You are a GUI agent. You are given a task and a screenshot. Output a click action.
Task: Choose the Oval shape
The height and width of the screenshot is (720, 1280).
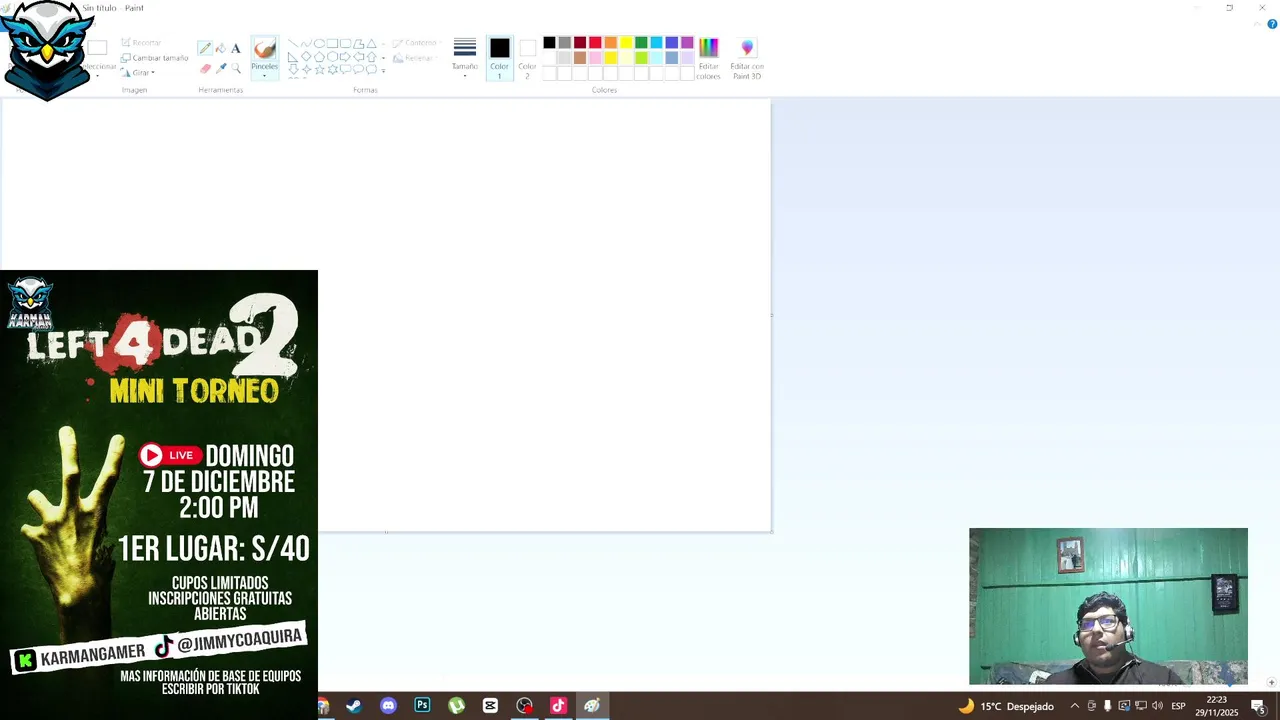pyautogui.click(x=319, y=44)
